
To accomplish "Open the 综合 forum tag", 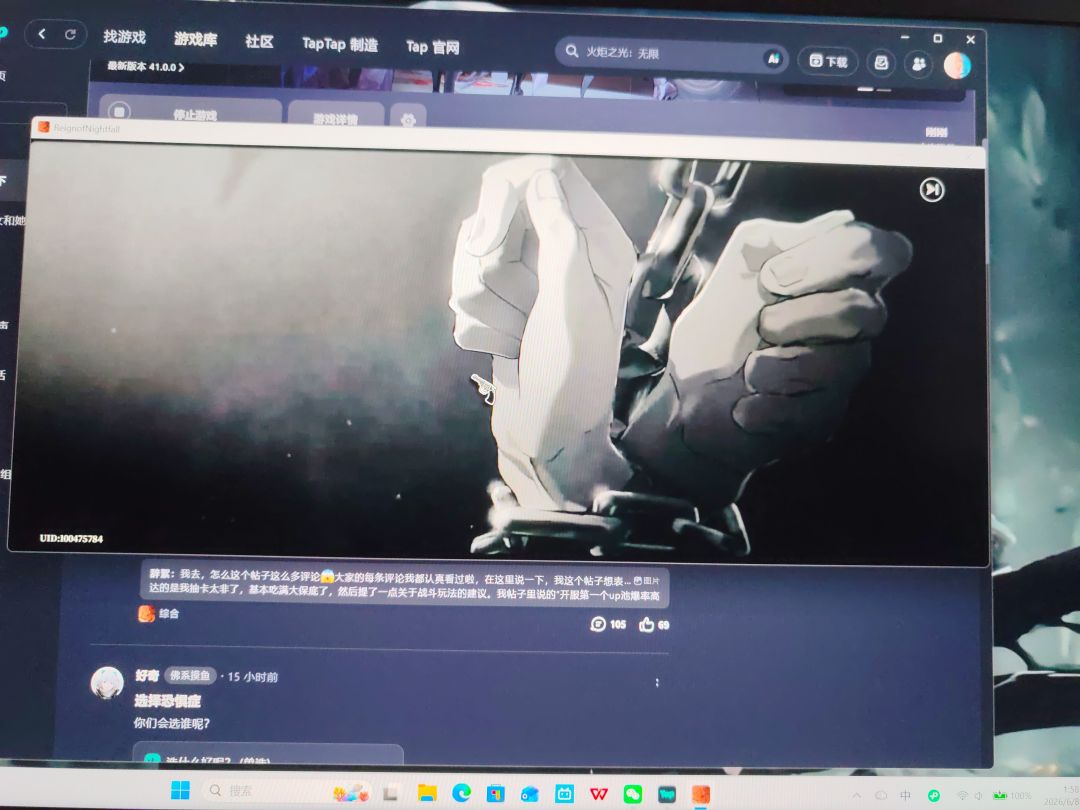I will (x=158, y=613).
